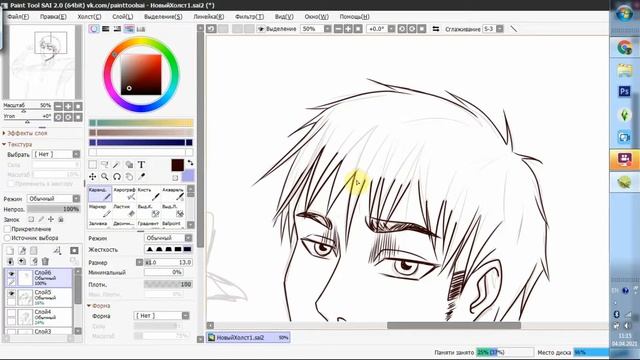Pick the lasso selection tool
Viewport: 640px width, 360px height.
point(104,164)
